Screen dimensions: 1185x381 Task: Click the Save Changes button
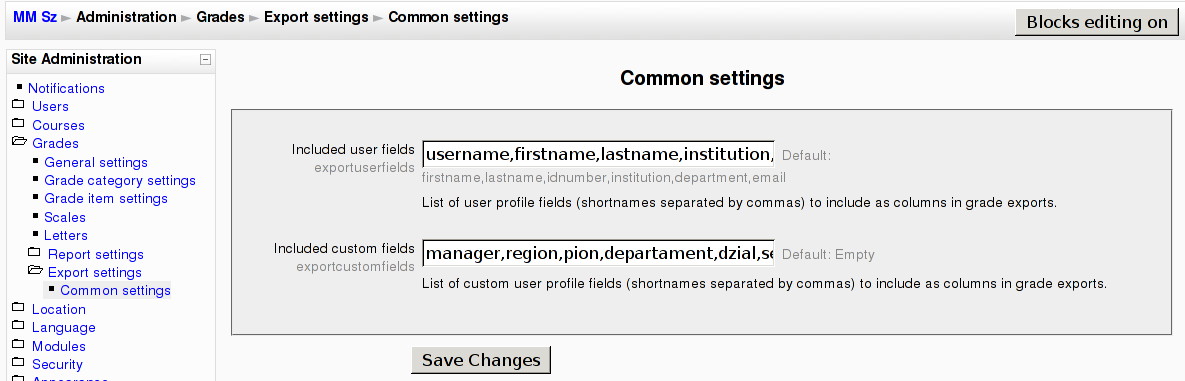tap(481, 360)
